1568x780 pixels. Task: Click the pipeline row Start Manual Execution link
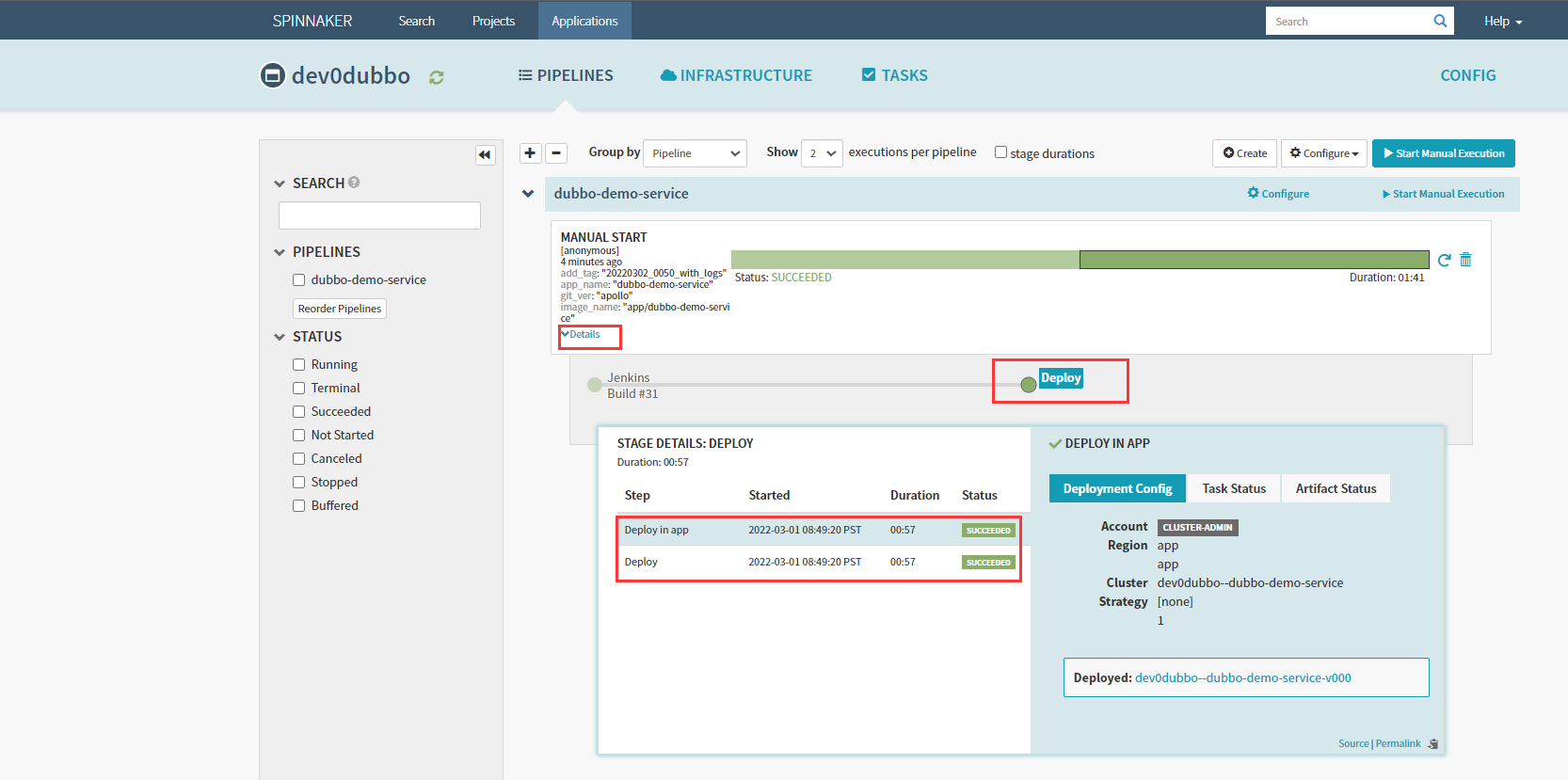point(1443,194)
